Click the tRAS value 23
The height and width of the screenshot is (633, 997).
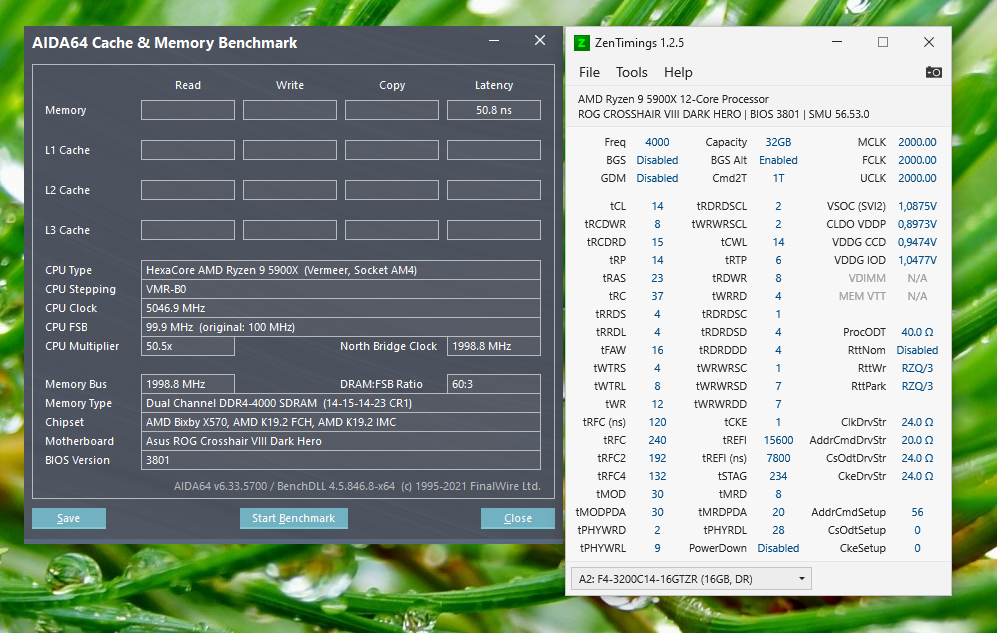click(x=657, y=278)
